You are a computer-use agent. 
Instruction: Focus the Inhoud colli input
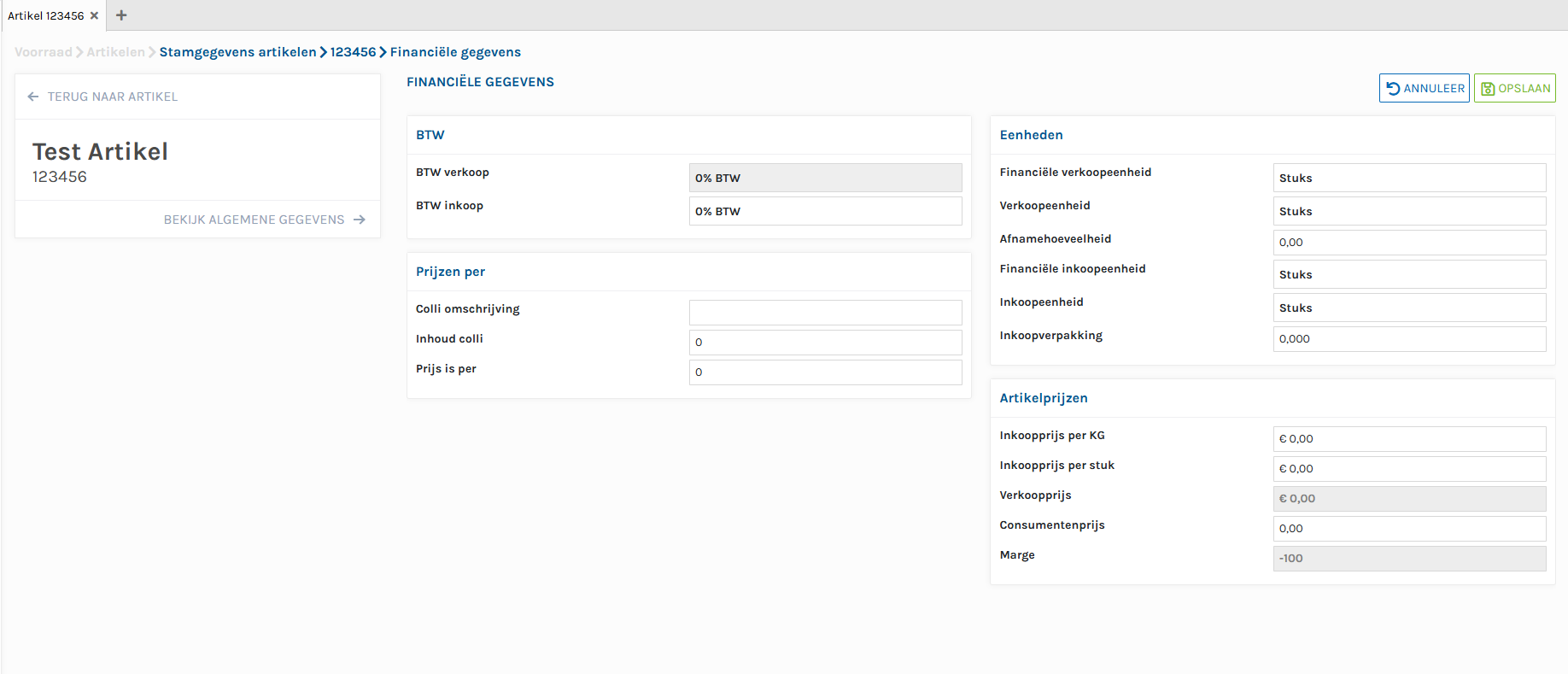(x=825, y=342)
